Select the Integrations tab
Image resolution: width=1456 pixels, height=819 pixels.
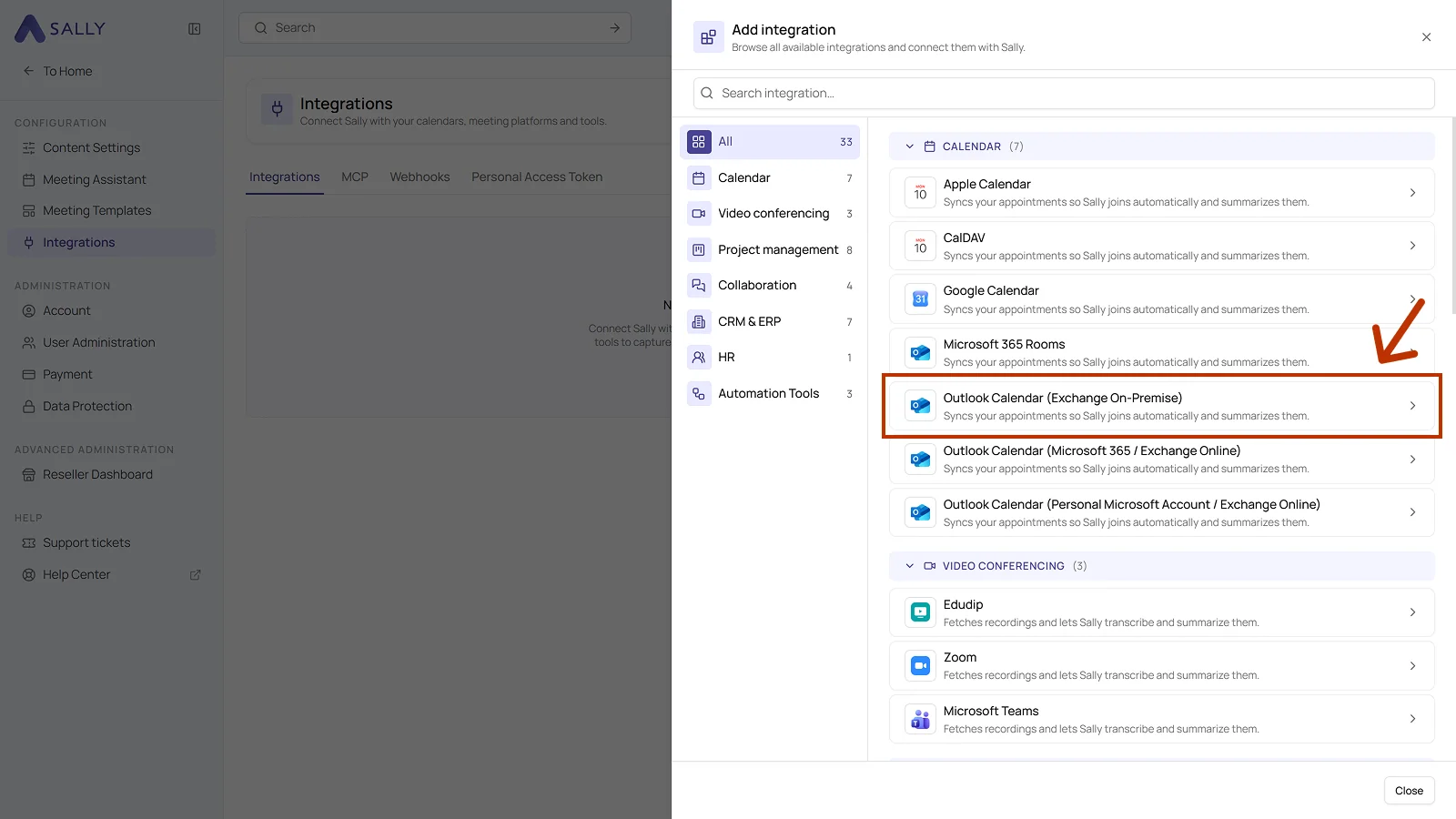coord(285,177)
